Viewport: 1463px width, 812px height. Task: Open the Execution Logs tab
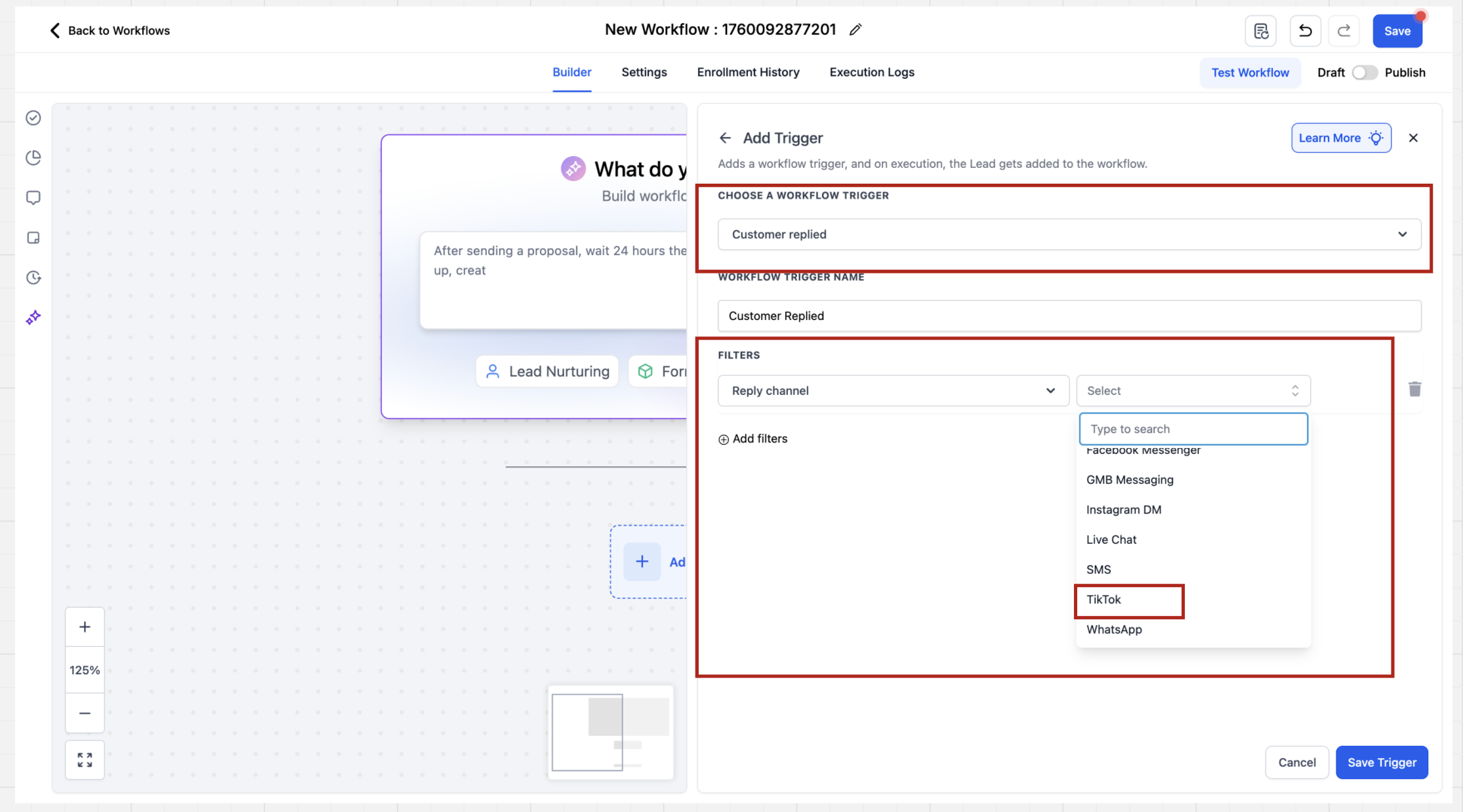pyautogui.click(x=871, y=72)
